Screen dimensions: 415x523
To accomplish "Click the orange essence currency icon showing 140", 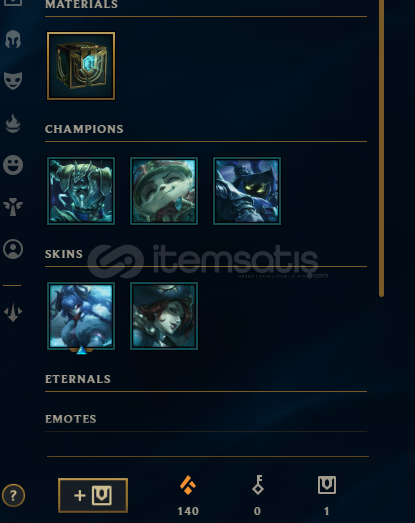I will (188, 485).
